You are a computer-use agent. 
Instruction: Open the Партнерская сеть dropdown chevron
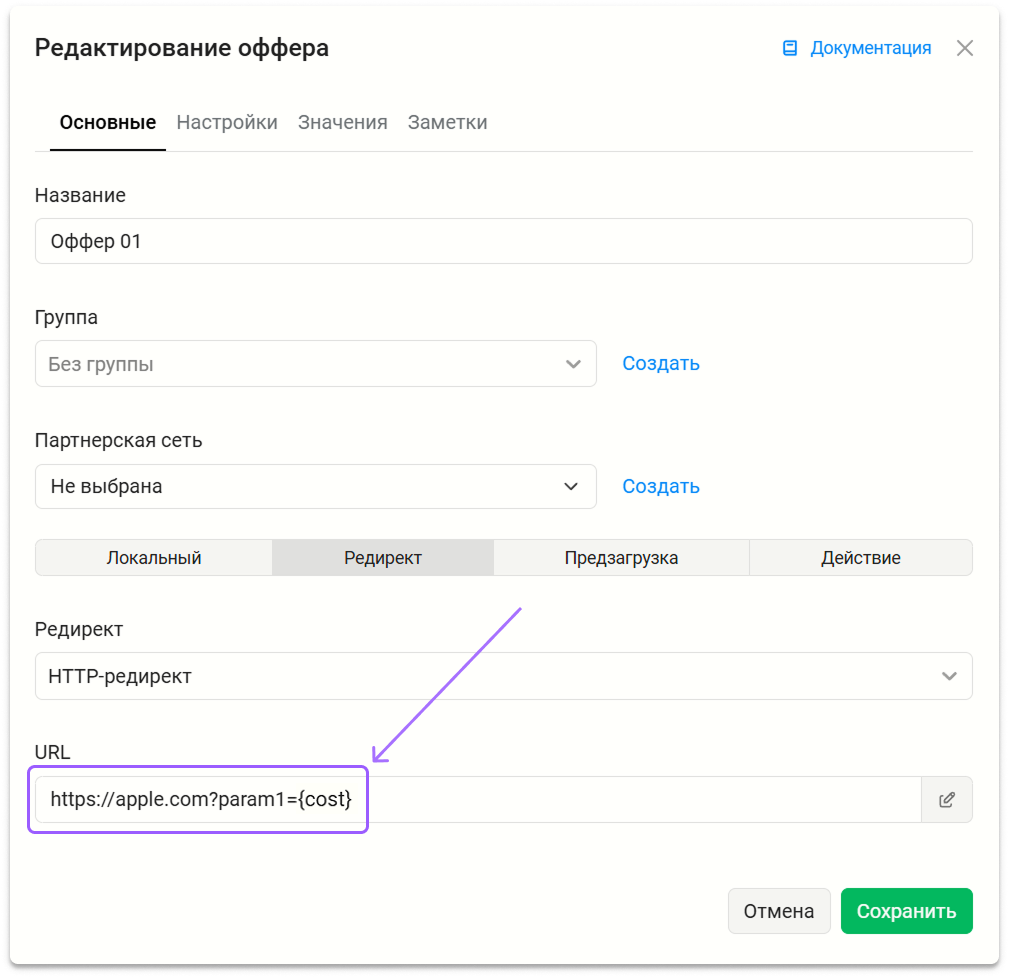click(571, 486)
